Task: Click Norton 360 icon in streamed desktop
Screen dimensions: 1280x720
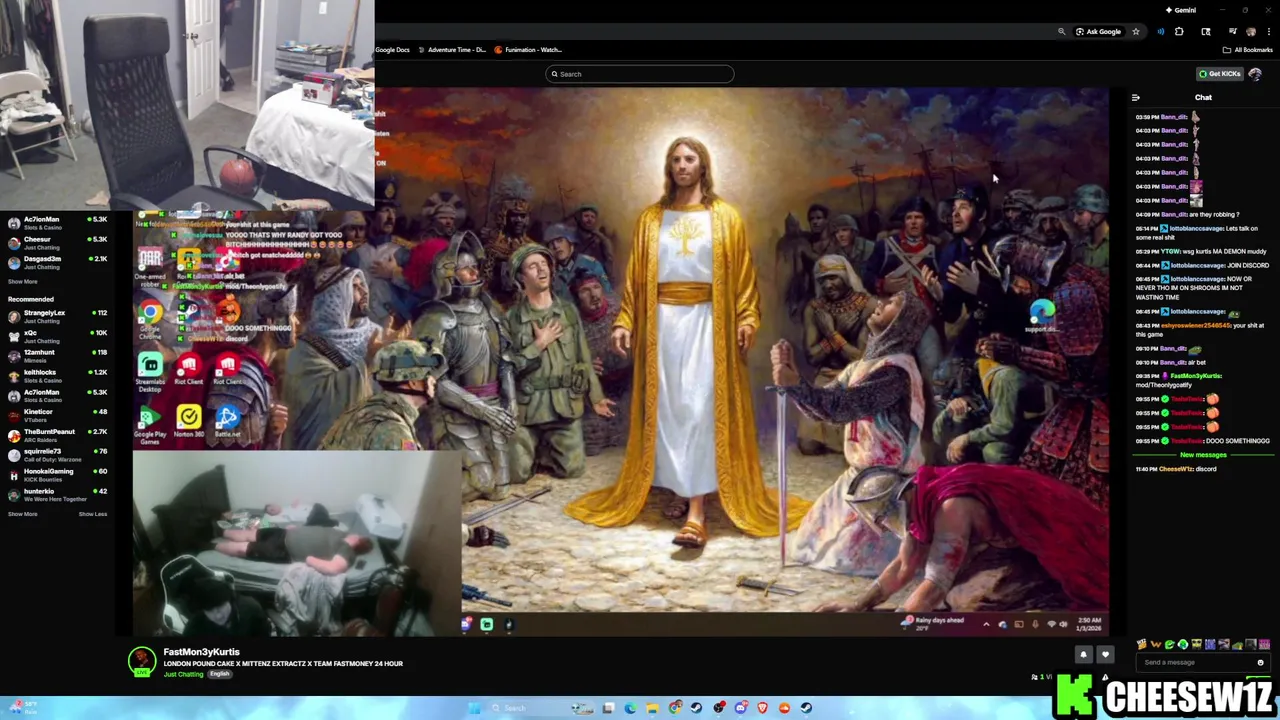Action: pyautogui.click(x=189, y=421)
